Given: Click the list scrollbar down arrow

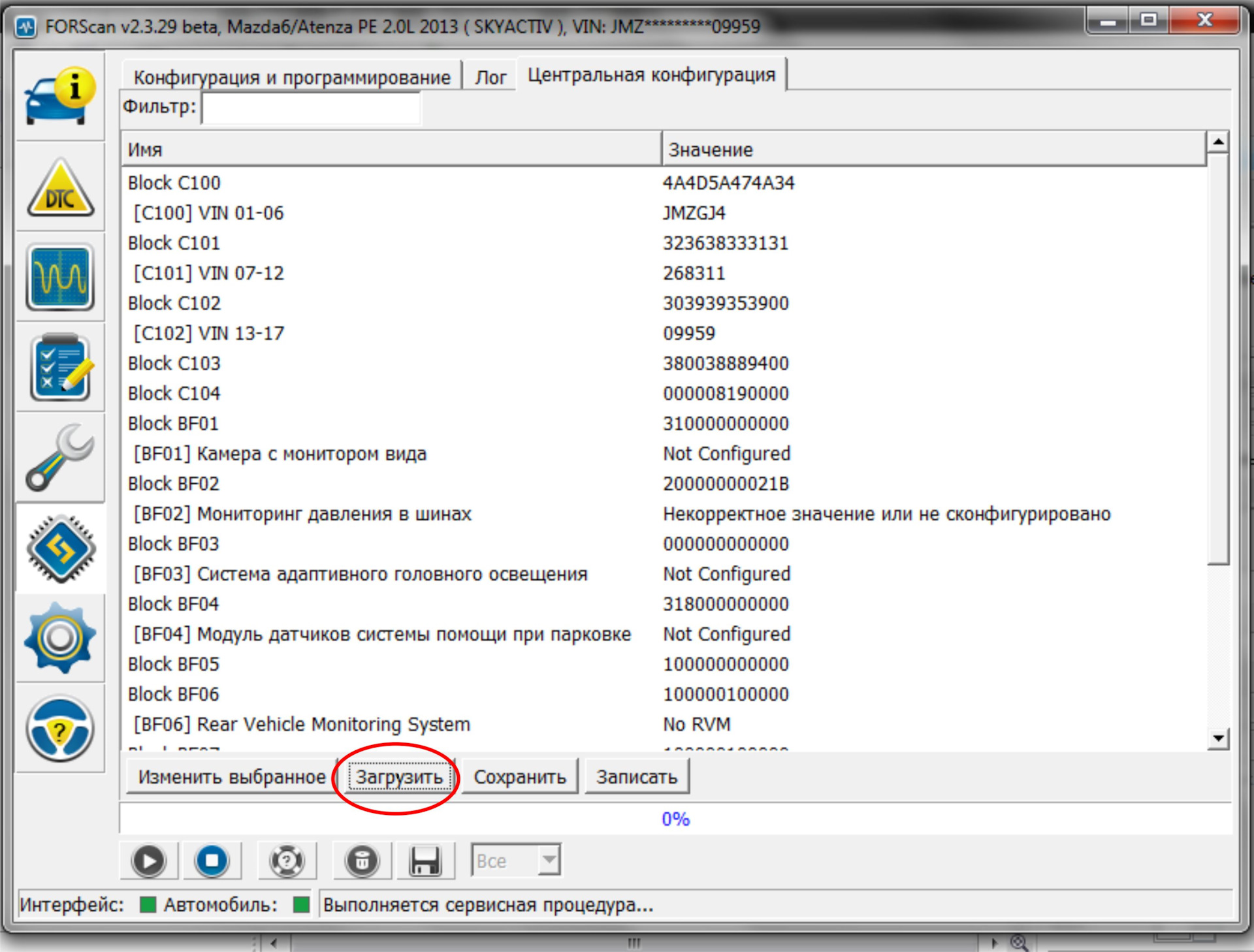Looking at the screenshot, I should coord(1218,738).
